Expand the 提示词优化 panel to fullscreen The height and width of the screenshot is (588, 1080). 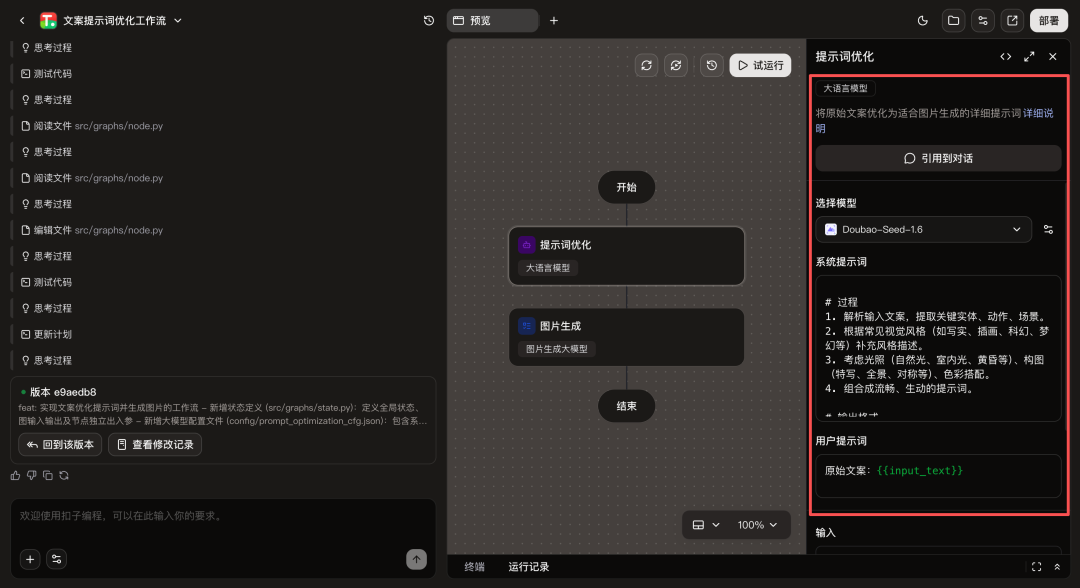(1029, 57)
